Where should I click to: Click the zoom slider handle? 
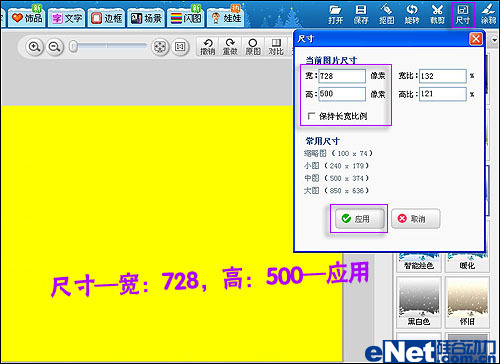(x=73, y=47)
